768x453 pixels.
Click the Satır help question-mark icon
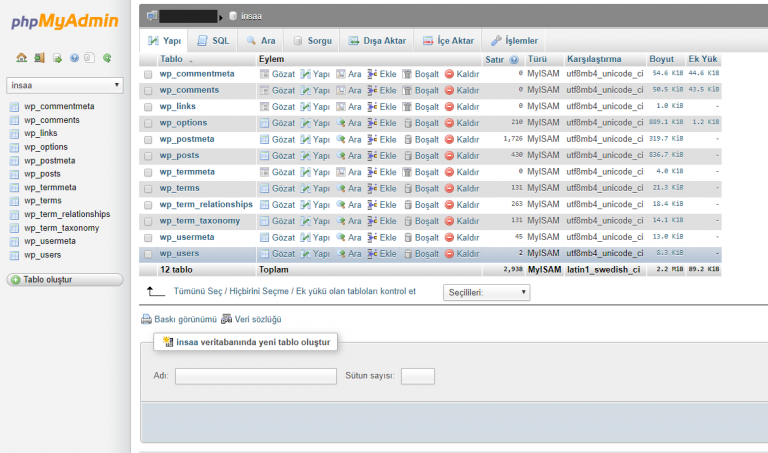514,60
